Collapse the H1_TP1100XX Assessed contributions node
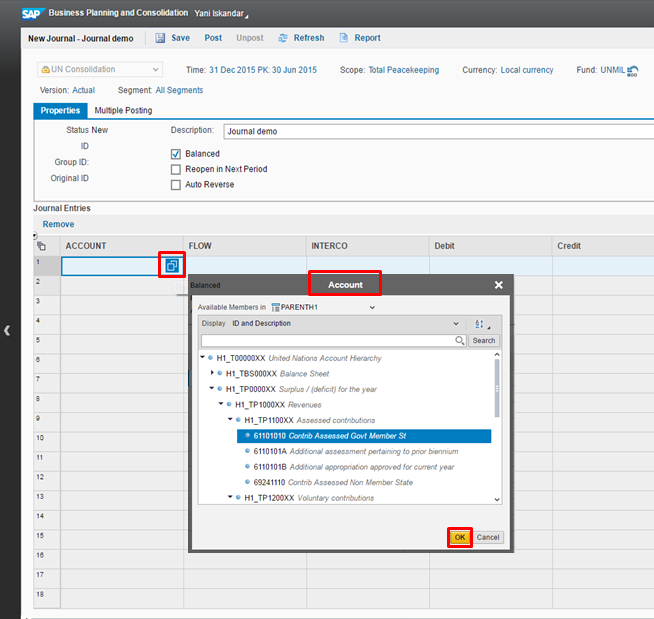654x619 pixels. [230, 419]
